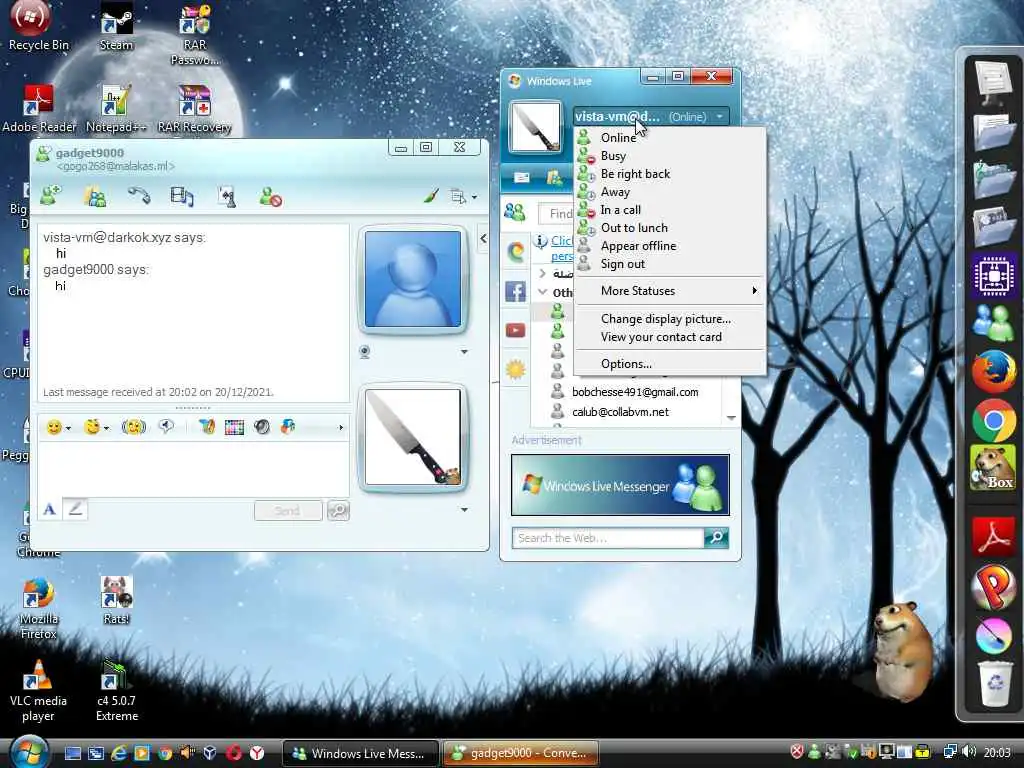The image size is (1024, 768).
Task: Click the Send button
Action: click(288, 511)
